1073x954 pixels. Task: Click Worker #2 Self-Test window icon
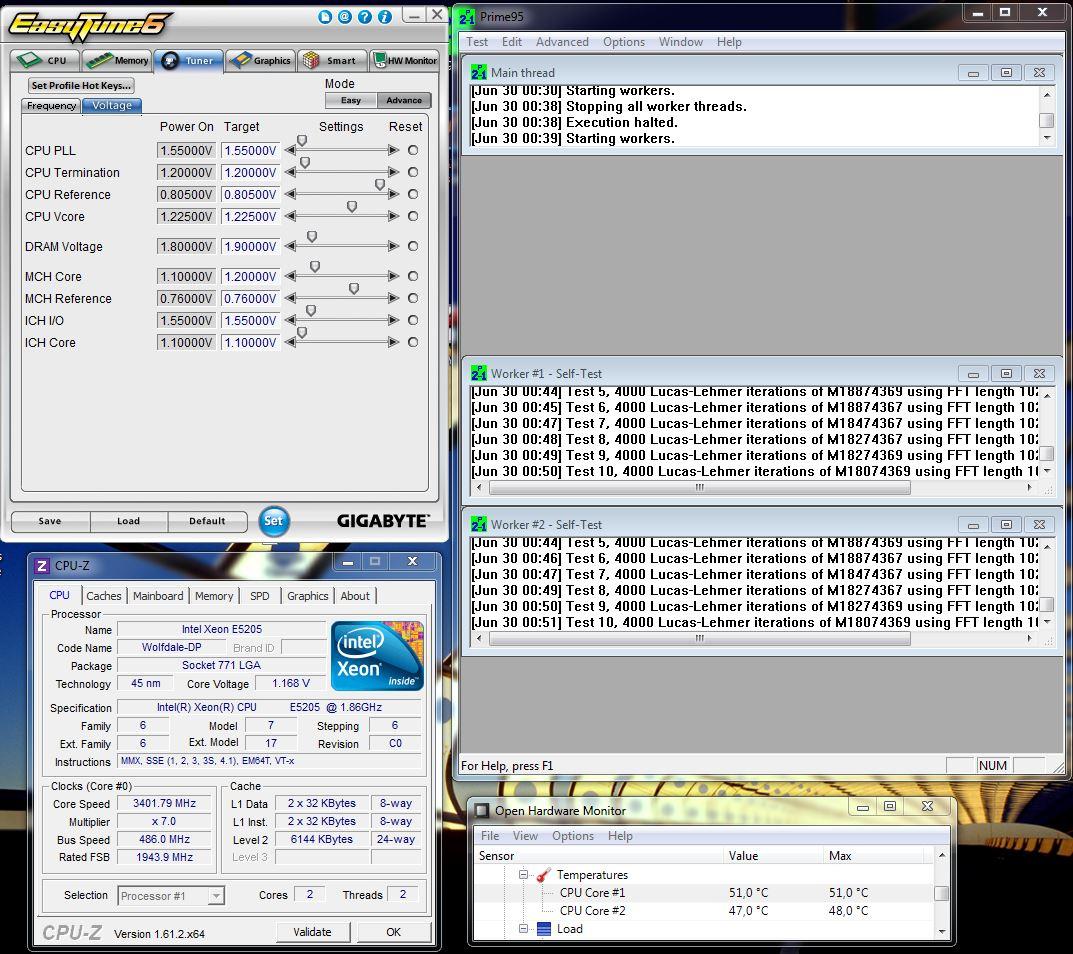point(478,525)
